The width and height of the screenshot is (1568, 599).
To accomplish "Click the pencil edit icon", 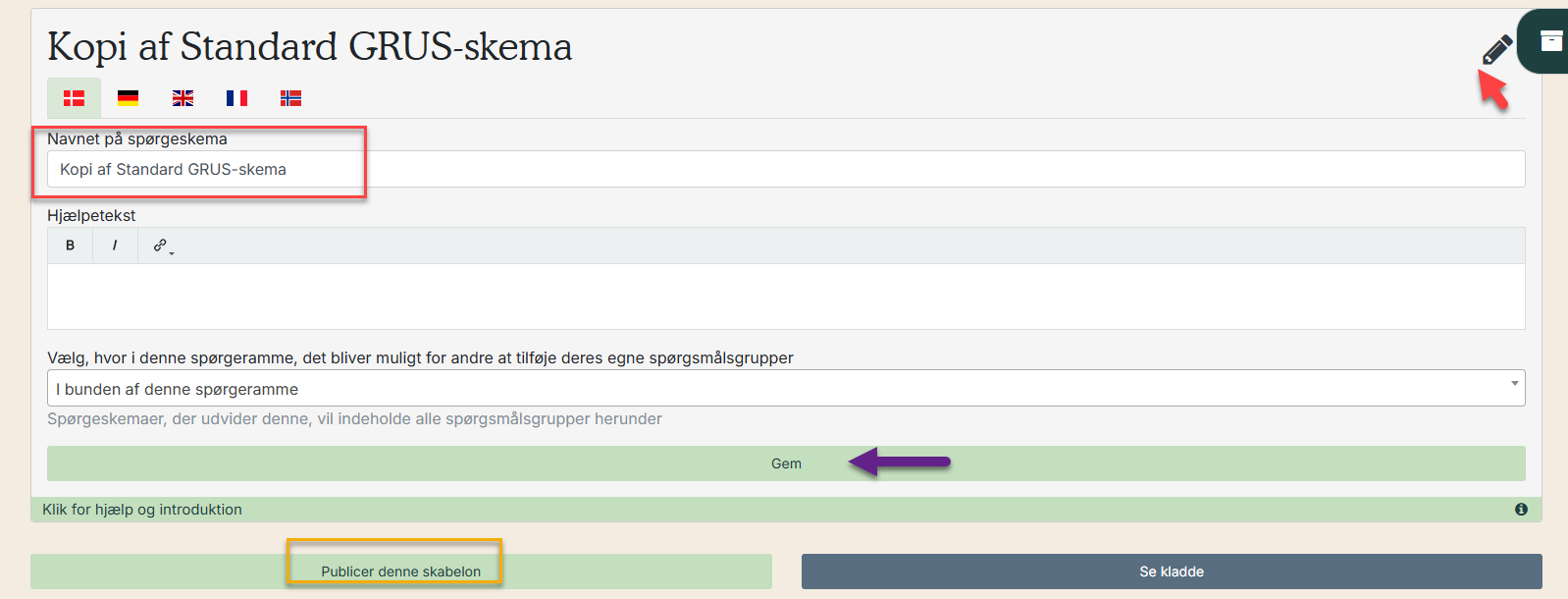I will 1496,49.
